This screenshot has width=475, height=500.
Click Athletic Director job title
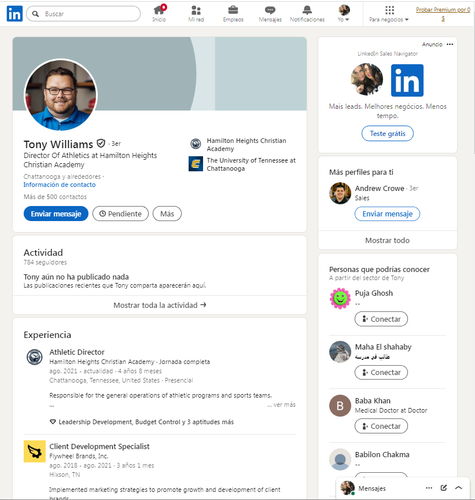tap(77, 352)
